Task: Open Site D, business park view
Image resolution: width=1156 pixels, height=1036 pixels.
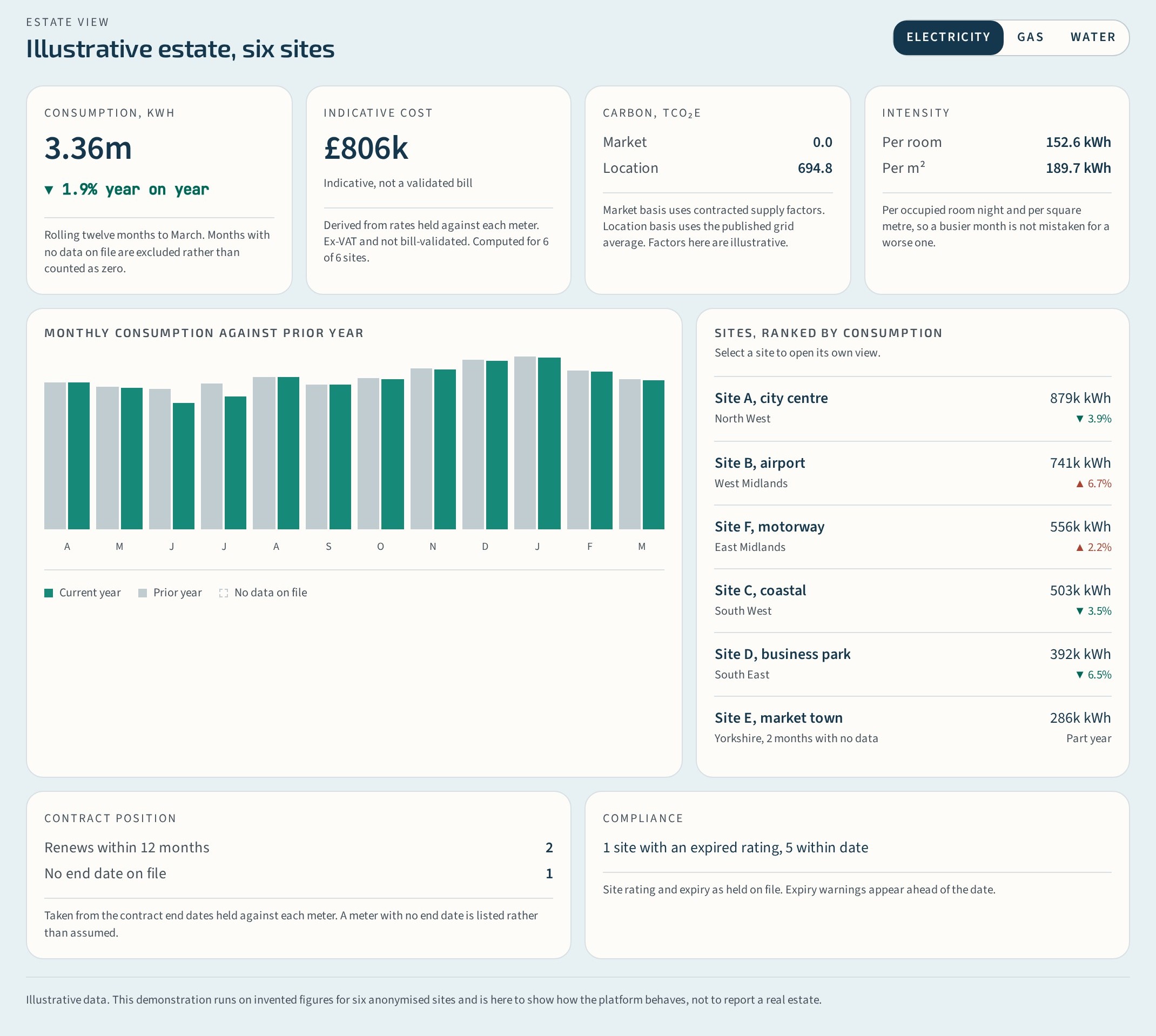Action: click(x=912, y=664)
